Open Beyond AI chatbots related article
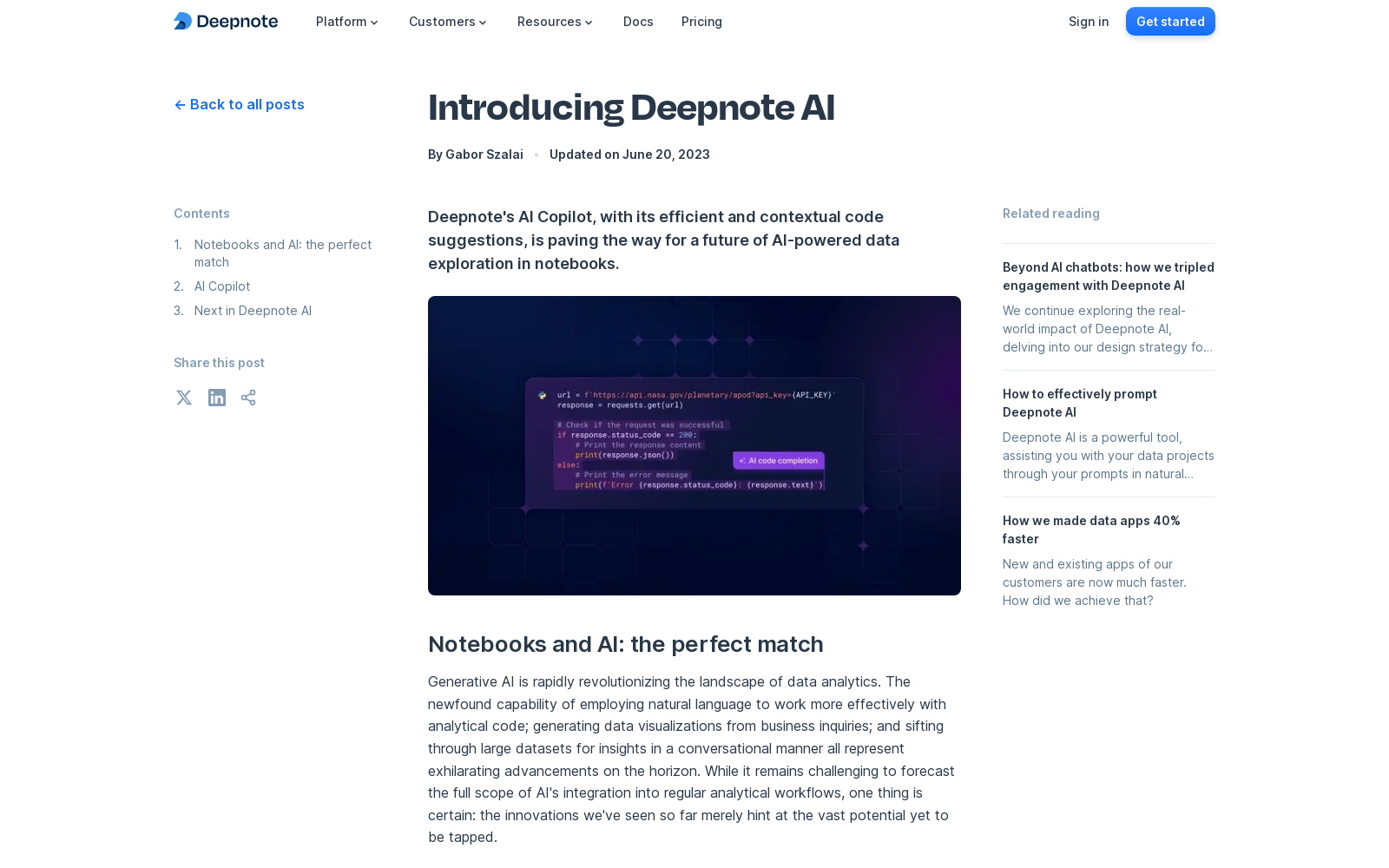The image size is (1389, 868). coord(1109,276)
